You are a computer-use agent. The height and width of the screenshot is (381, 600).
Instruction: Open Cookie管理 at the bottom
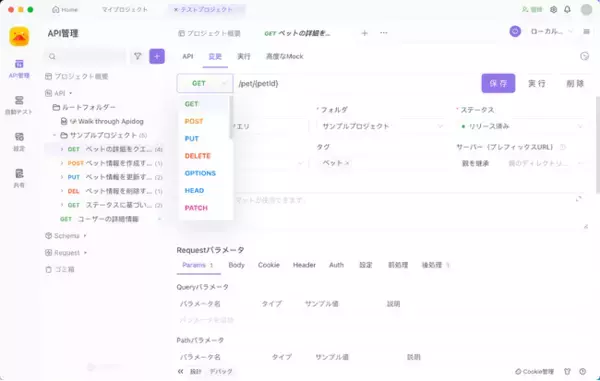(535, 371)
